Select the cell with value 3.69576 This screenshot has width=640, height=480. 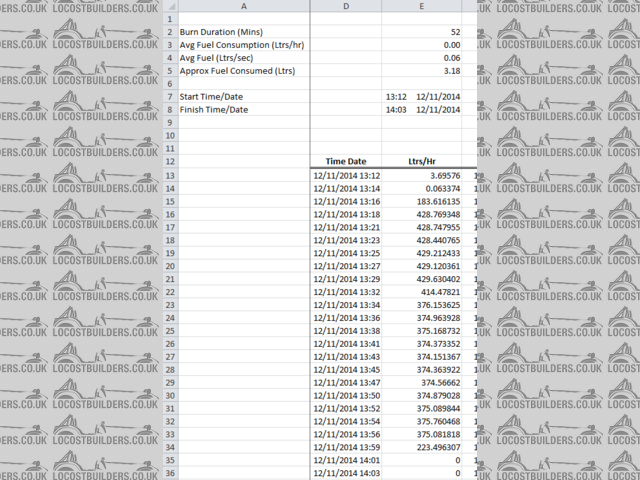tap(422, 176)
